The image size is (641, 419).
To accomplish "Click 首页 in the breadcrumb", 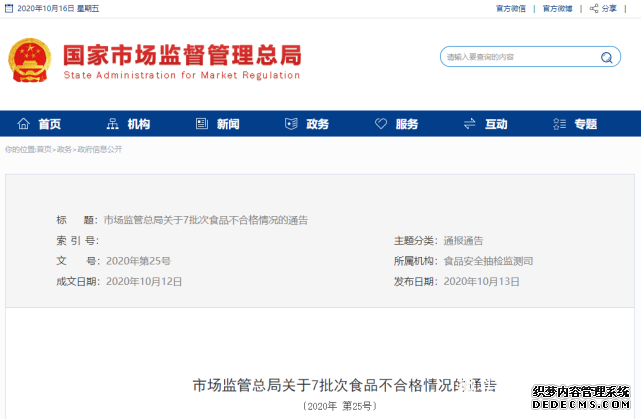I will [44, 150].
